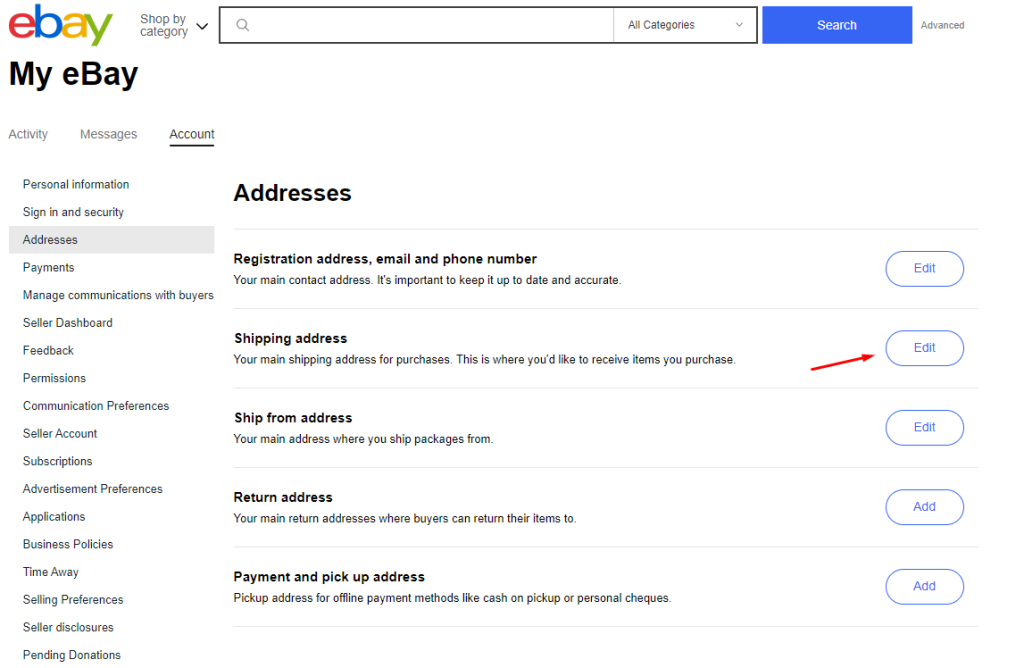Click the Addresses page heading
Screen dimensions: 1024x668
(293, 193)
